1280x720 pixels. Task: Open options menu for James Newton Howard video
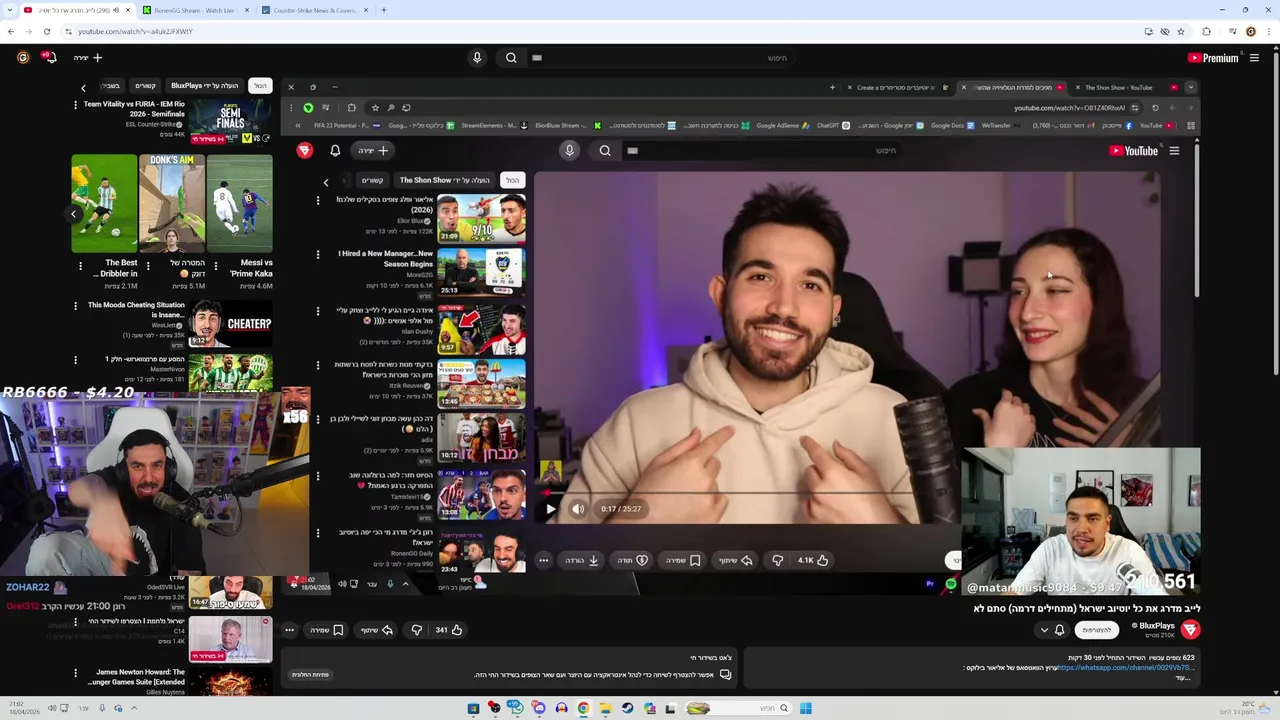coord(75,673)
